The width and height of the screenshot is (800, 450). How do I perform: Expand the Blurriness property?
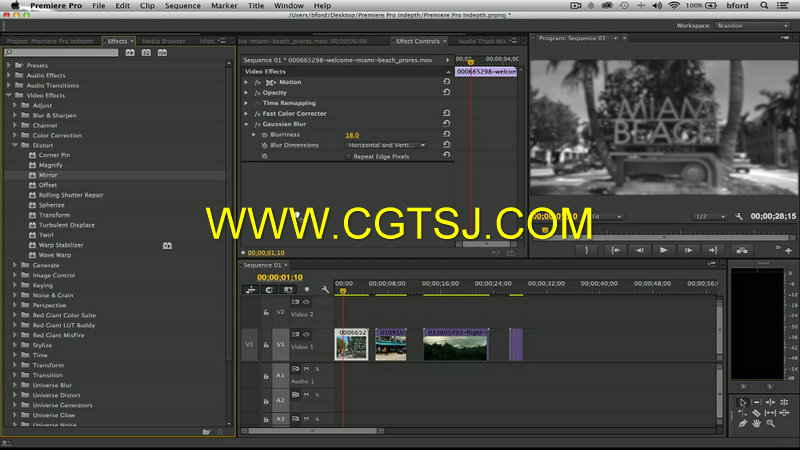(x=254, y=135)
